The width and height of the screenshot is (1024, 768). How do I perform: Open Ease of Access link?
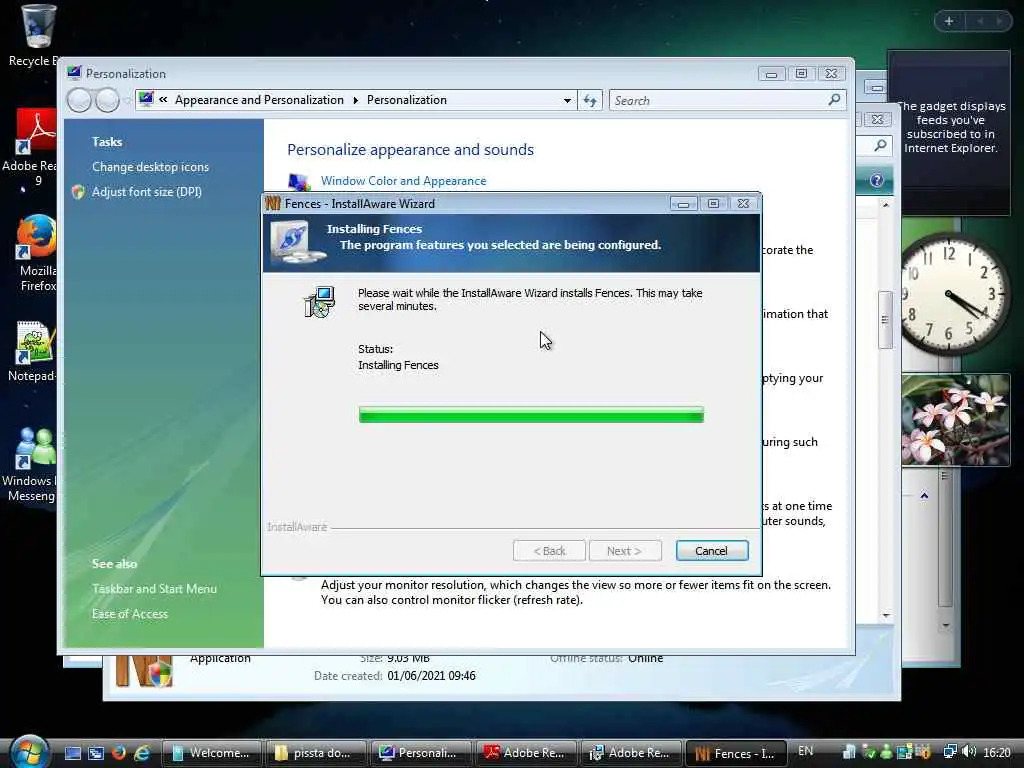click(130, 614)
